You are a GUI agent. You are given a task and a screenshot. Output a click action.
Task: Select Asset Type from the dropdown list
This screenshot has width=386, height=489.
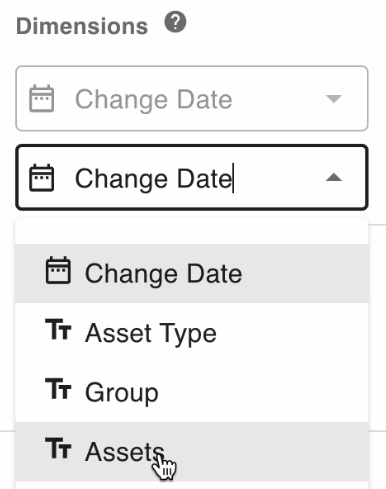[192, 333]
